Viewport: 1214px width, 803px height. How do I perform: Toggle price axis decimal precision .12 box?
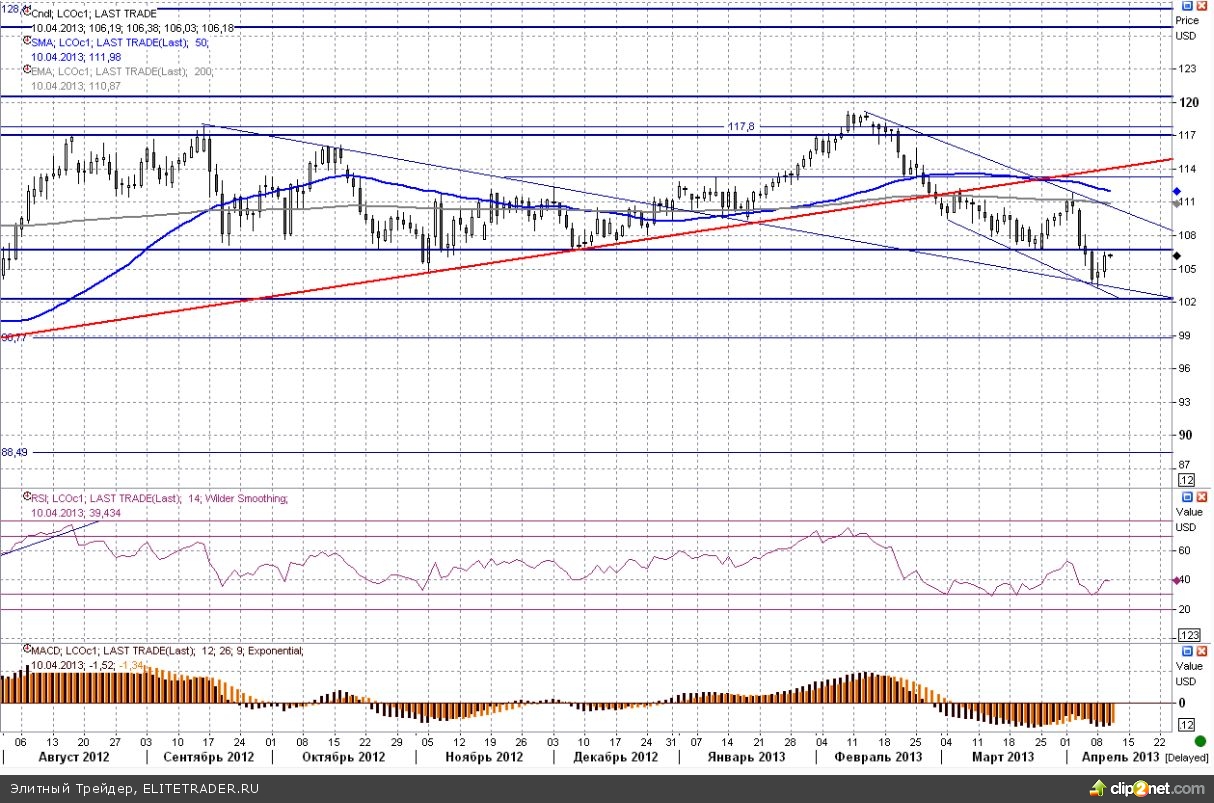tap(1187, 481)
